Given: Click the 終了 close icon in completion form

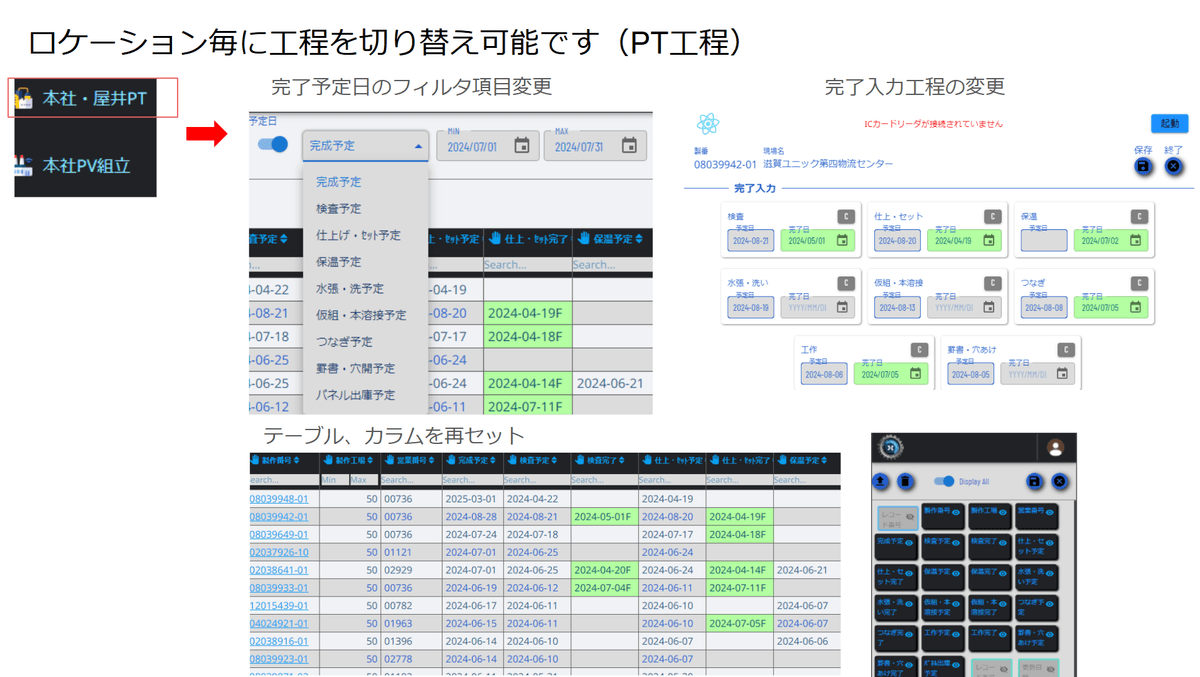Looking at the screenshot, I should tap(1174, 166).
